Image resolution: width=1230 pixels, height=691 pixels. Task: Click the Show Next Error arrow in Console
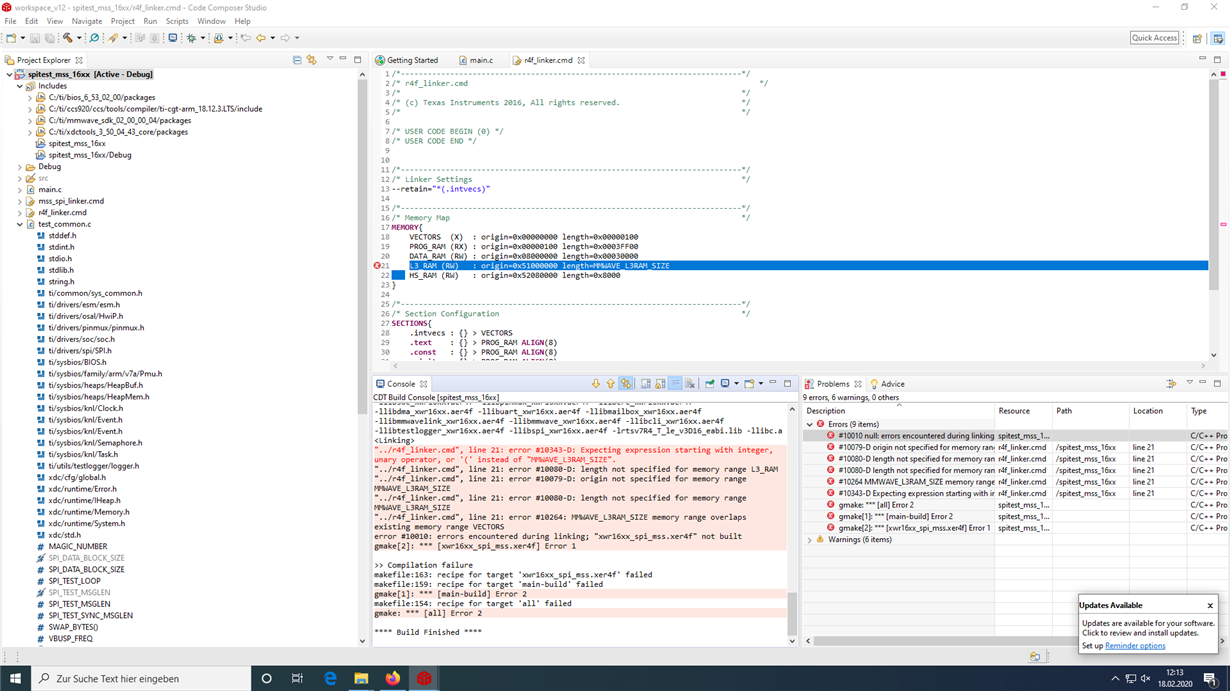596,384
